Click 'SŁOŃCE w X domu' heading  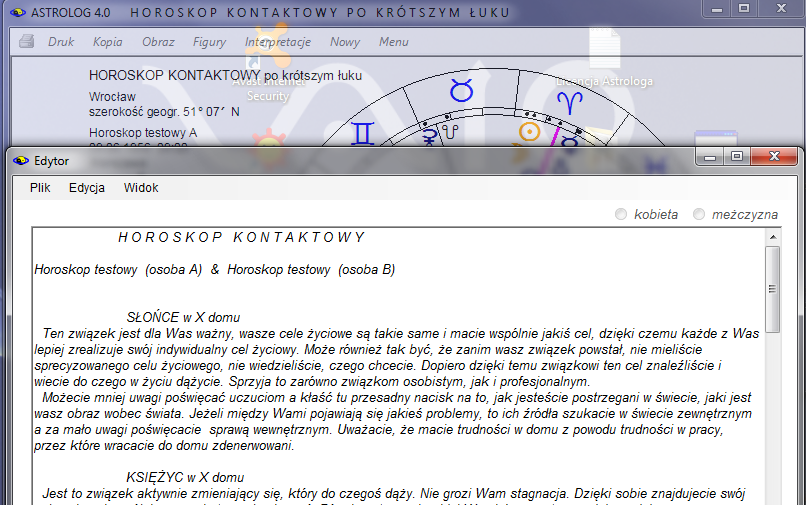(184, 317)
